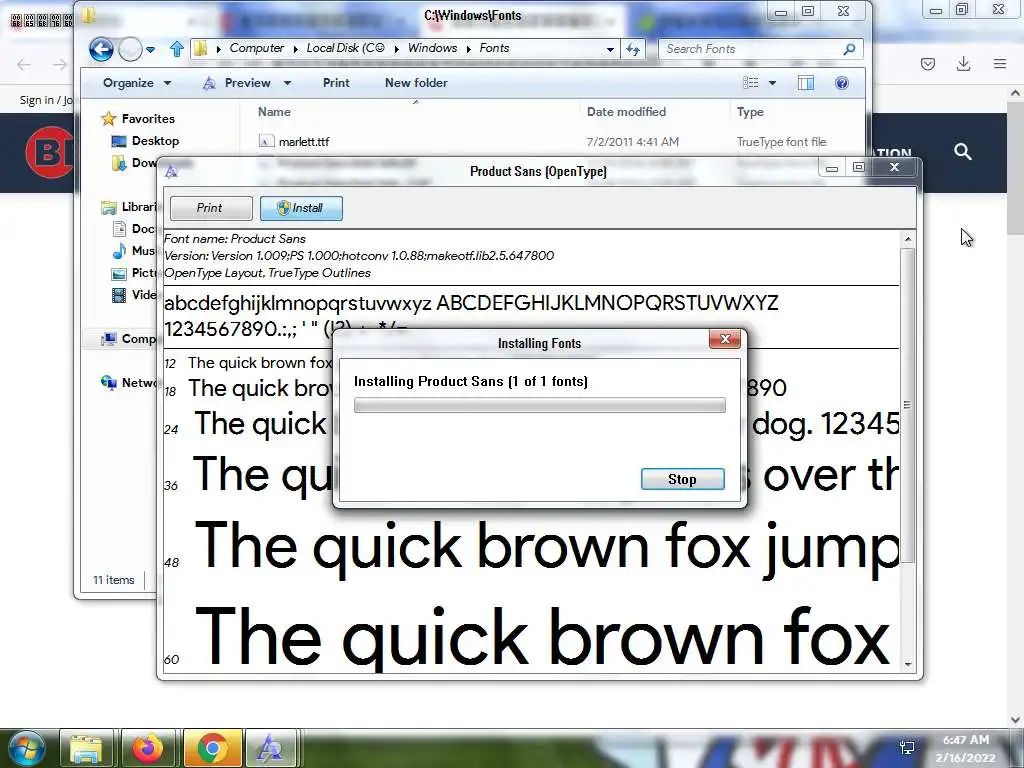
Task: Click the Install button in font viewer
Action: pyautogui.click(x=301, y=208)
